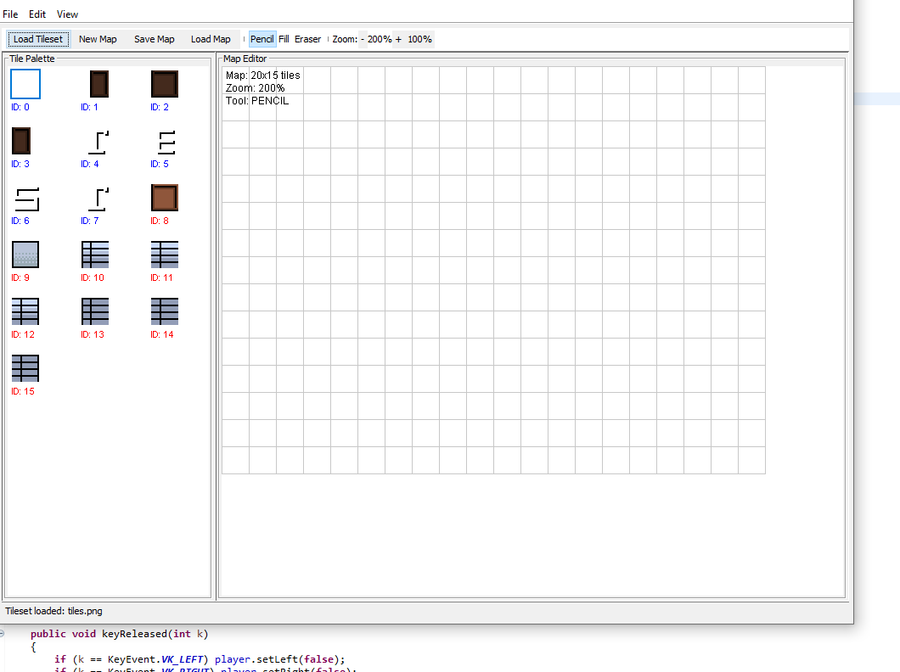Select dark brown tile ID 3

point(21,141)
